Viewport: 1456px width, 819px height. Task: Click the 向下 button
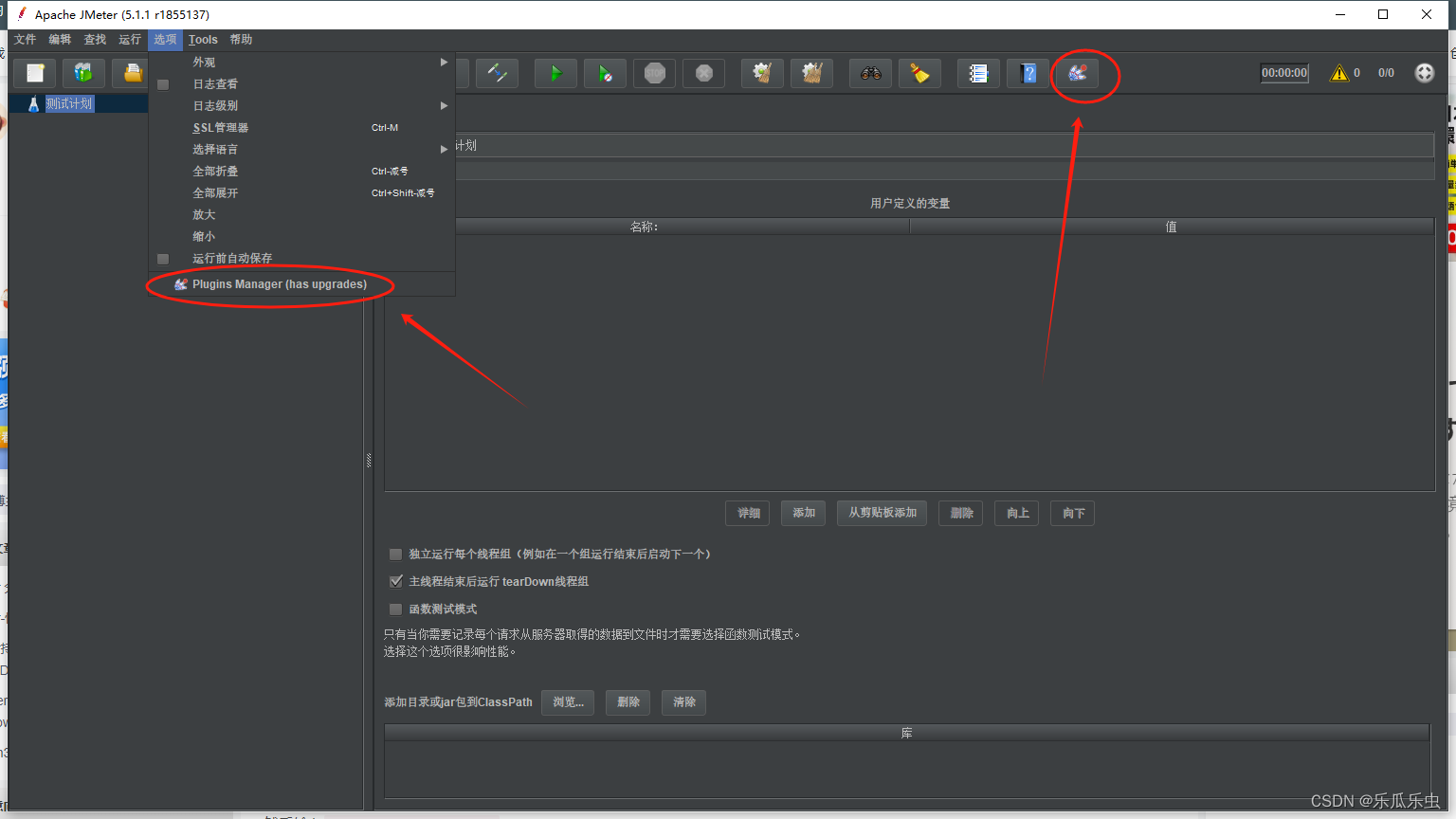(x=1073, y=513)
